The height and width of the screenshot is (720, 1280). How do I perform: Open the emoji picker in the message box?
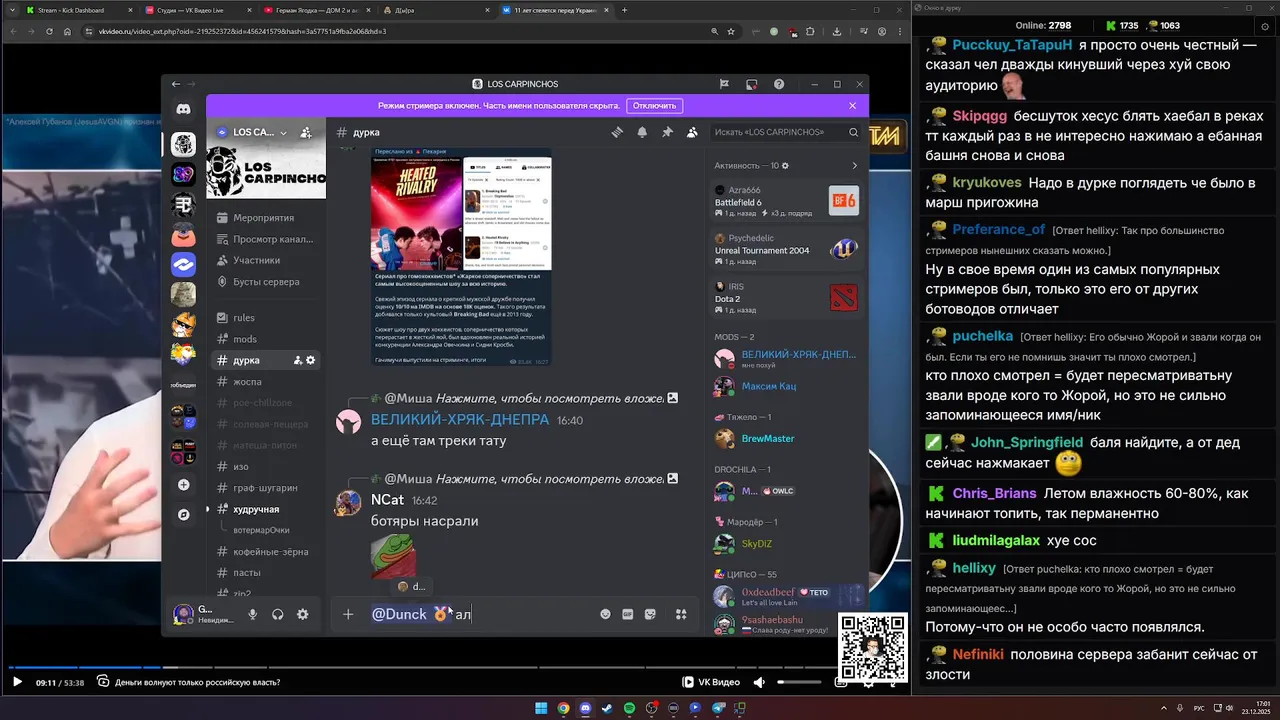click(x=605, y=614)
